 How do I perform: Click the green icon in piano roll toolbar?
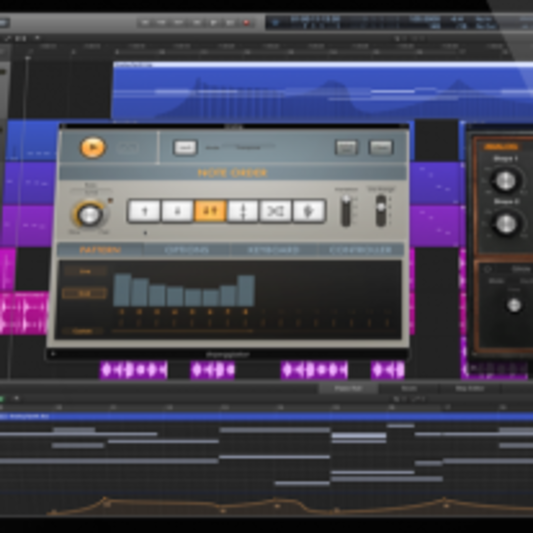click(2, 398)
